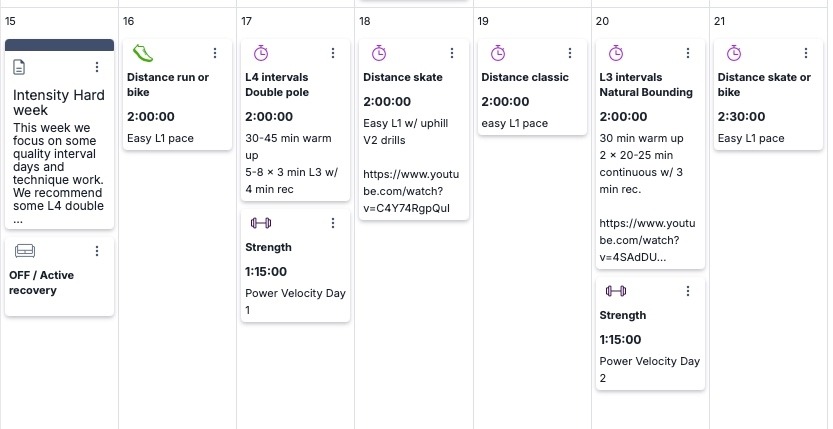
Task: Open YouTube link in L3 intervals card
Action: [640, 242]
